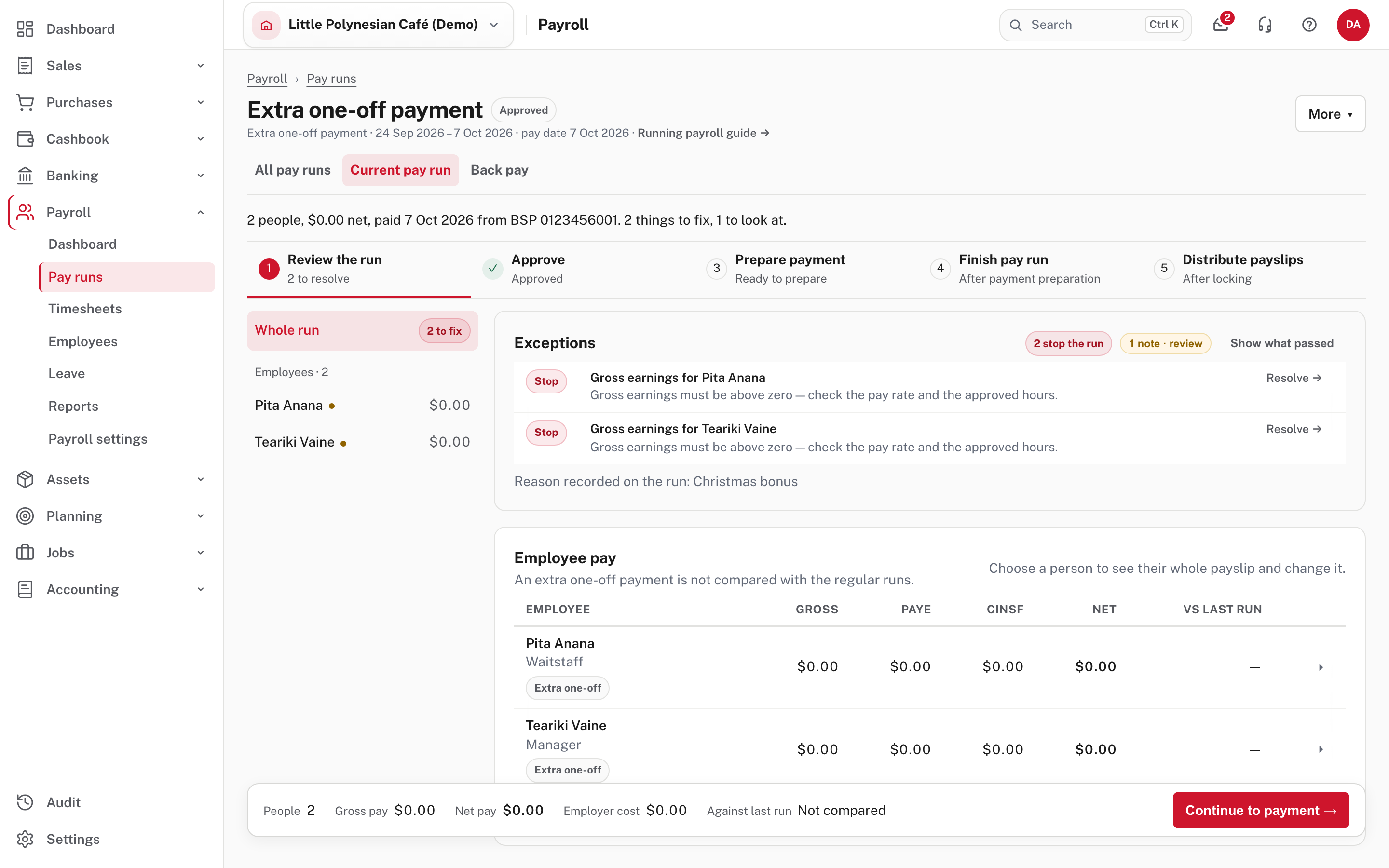Open the Audit history icon in sidebar
This screenshot has width=1389, height=868.
point(25,802)
